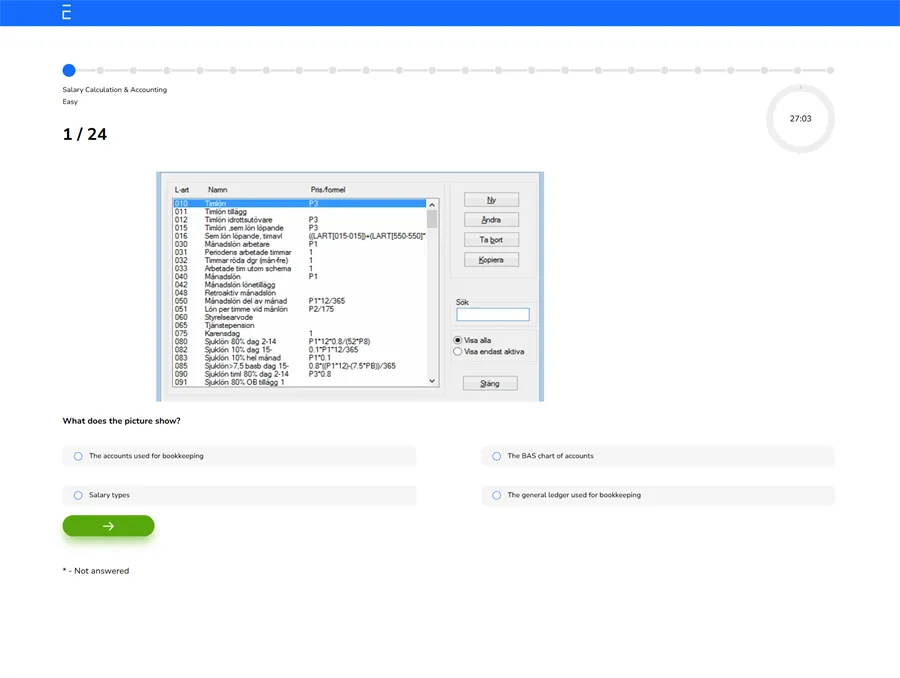Select the 'Visa alla' radio button
Screen dimensions: 900x678
(x=458, y=340)
